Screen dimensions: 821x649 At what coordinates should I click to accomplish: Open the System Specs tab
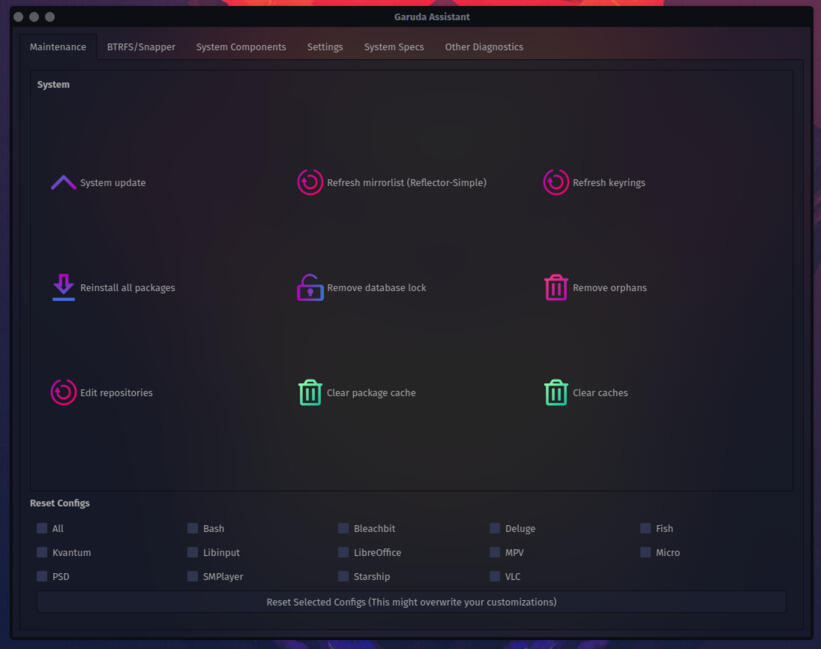394,47
